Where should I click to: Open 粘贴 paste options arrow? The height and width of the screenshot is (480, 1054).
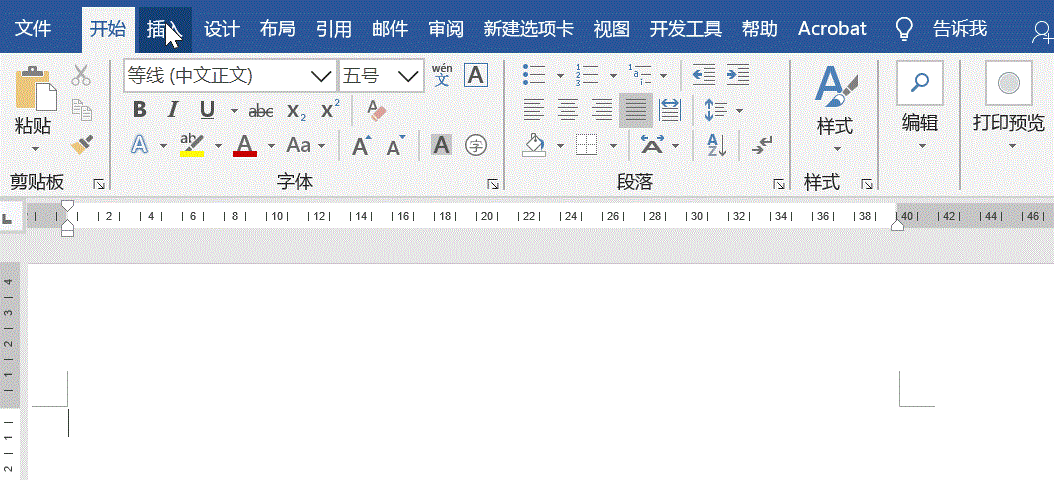pos(35,148)
